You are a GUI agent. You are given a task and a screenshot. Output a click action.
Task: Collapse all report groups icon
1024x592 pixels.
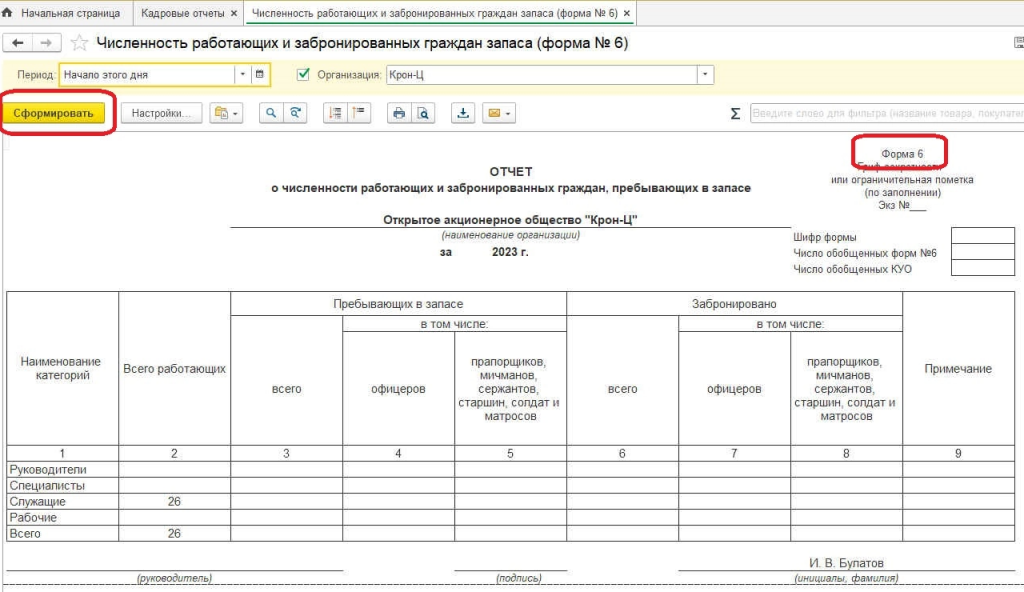(359, 113)
